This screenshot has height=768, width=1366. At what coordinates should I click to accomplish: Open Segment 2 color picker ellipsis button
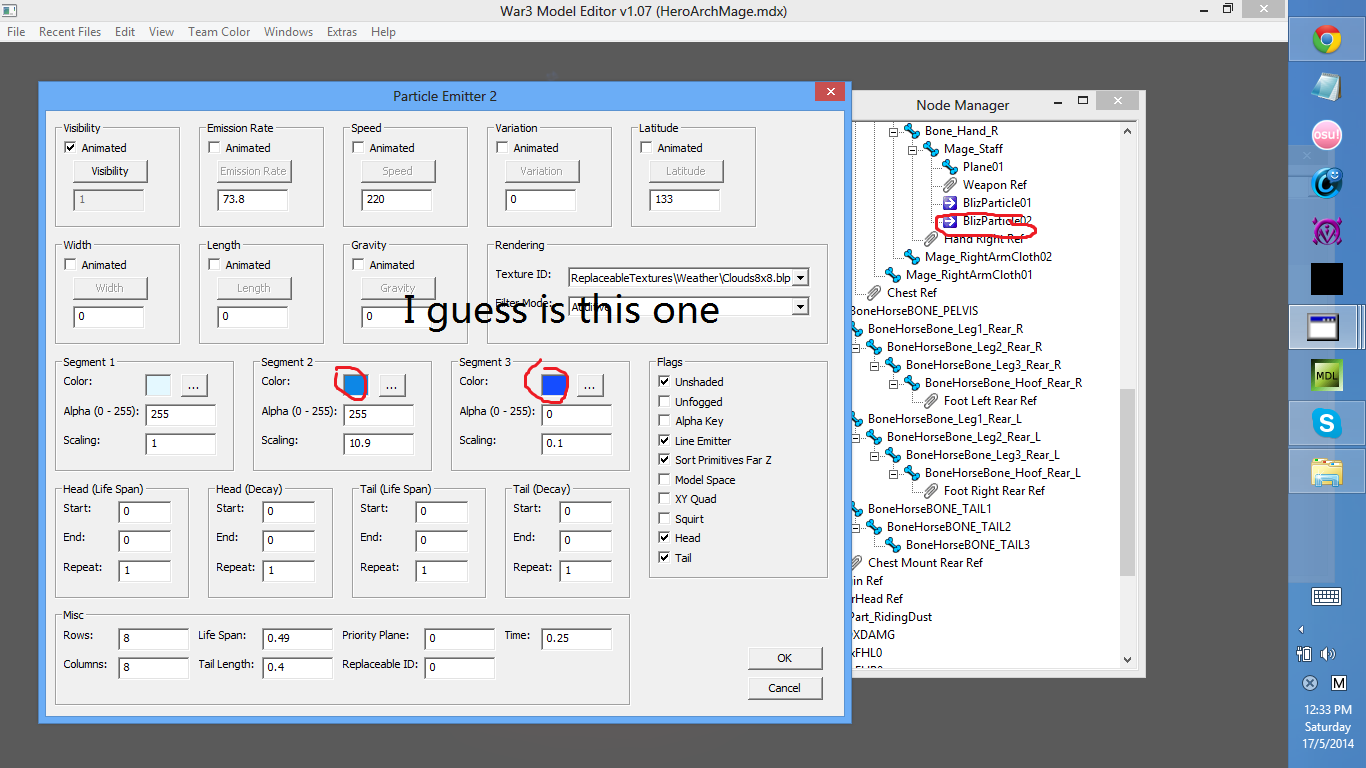point(392,385)
